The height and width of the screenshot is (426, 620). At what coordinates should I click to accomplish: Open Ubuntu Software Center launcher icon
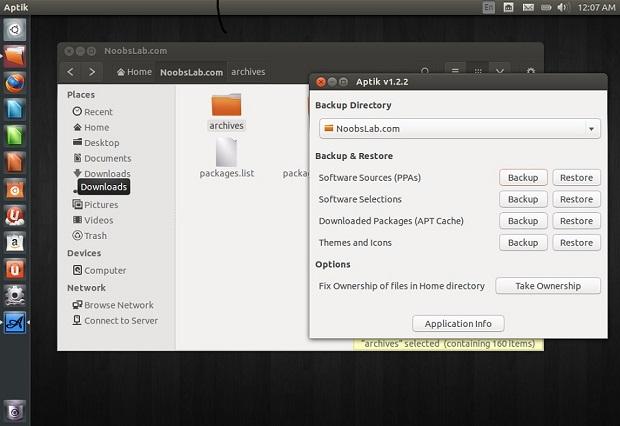point(15,189)
